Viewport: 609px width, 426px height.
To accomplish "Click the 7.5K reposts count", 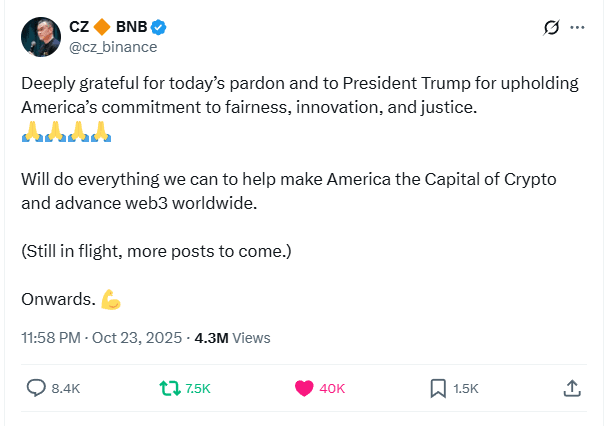I will coord(198,388).
